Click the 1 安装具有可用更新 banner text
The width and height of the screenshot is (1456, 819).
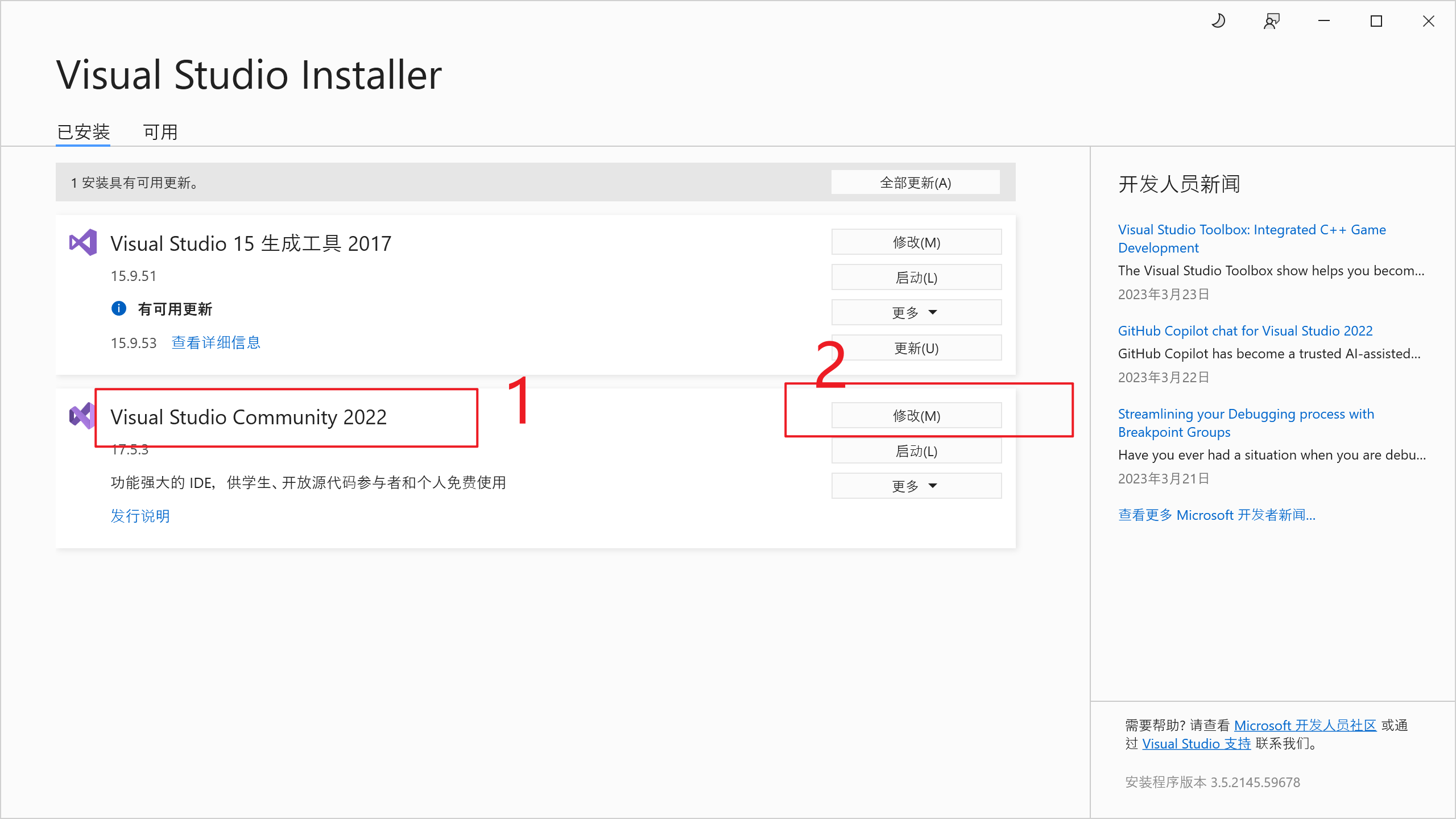pyautogui.click(x=135, y=183)
